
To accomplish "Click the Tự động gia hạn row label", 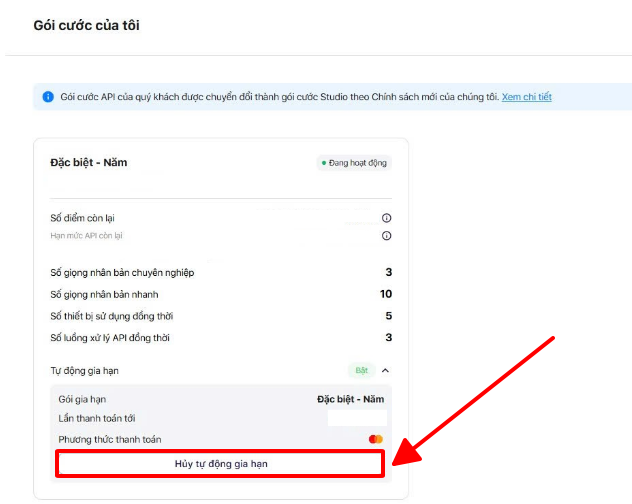I will 84,370.
